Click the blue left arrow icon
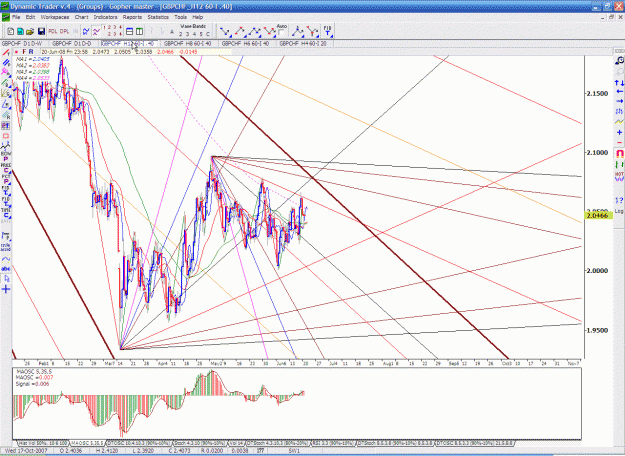The image size is (625, 456). [x=619, y=92]
